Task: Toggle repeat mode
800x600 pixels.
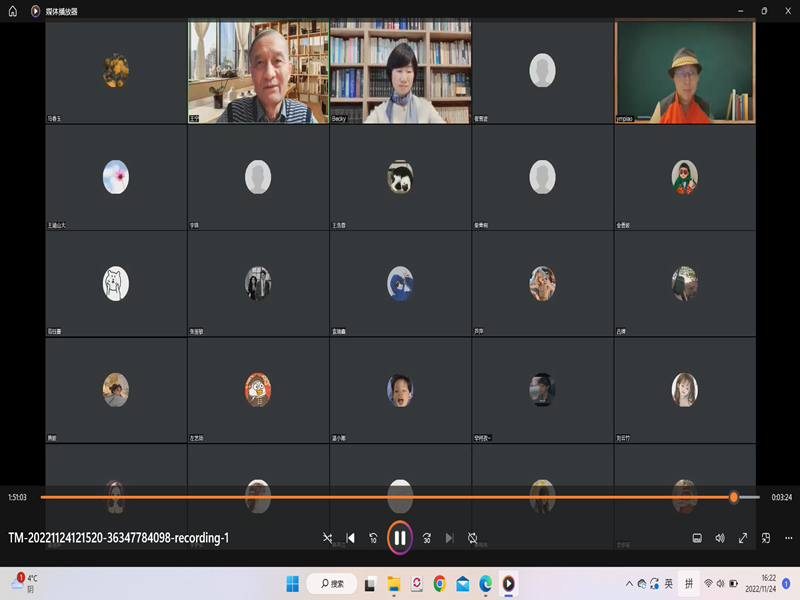Action: 472,538
